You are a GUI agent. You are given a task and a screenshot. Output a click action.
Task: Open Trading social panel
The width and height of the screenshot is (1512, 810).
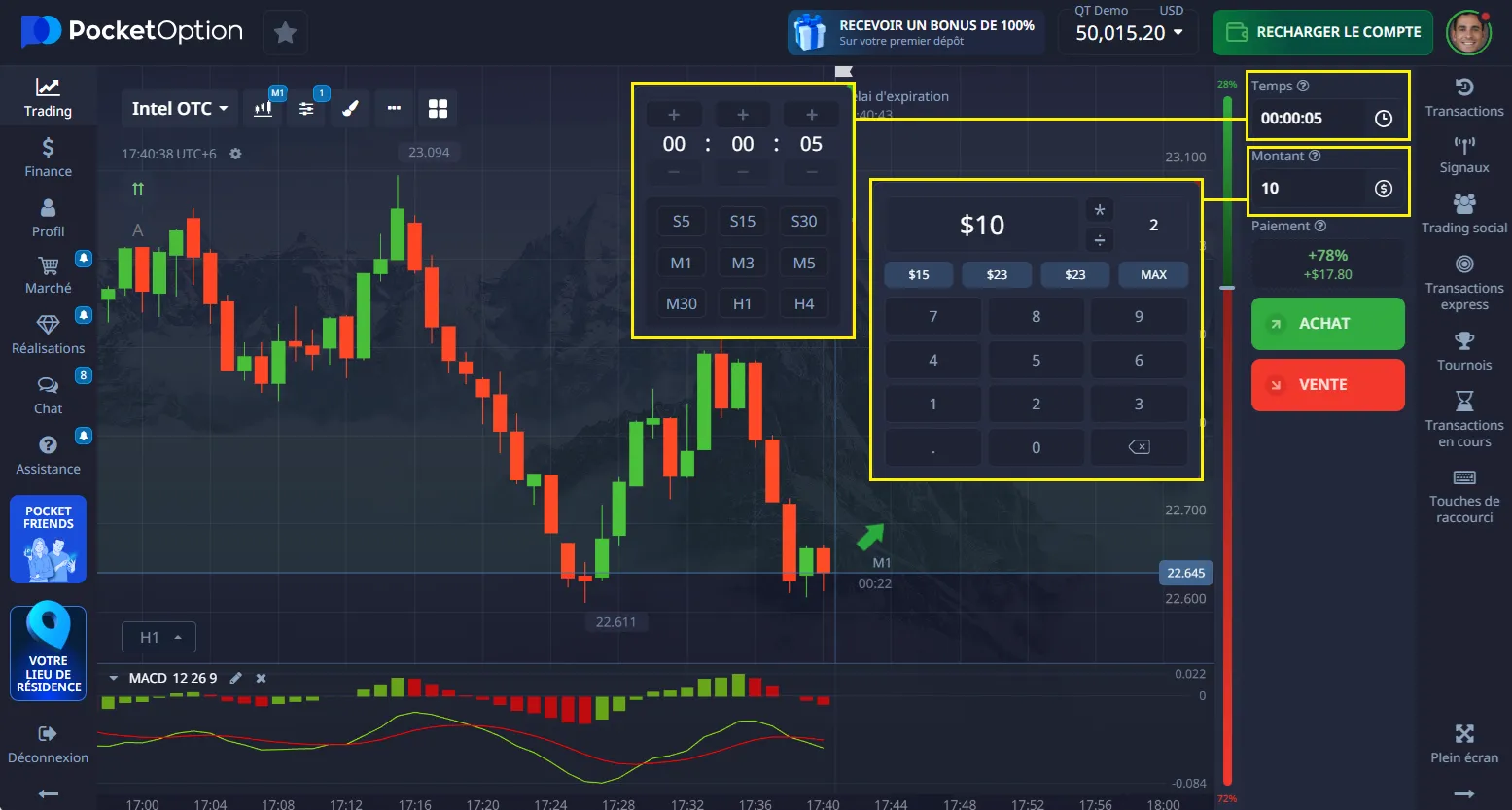[1464, 214]
